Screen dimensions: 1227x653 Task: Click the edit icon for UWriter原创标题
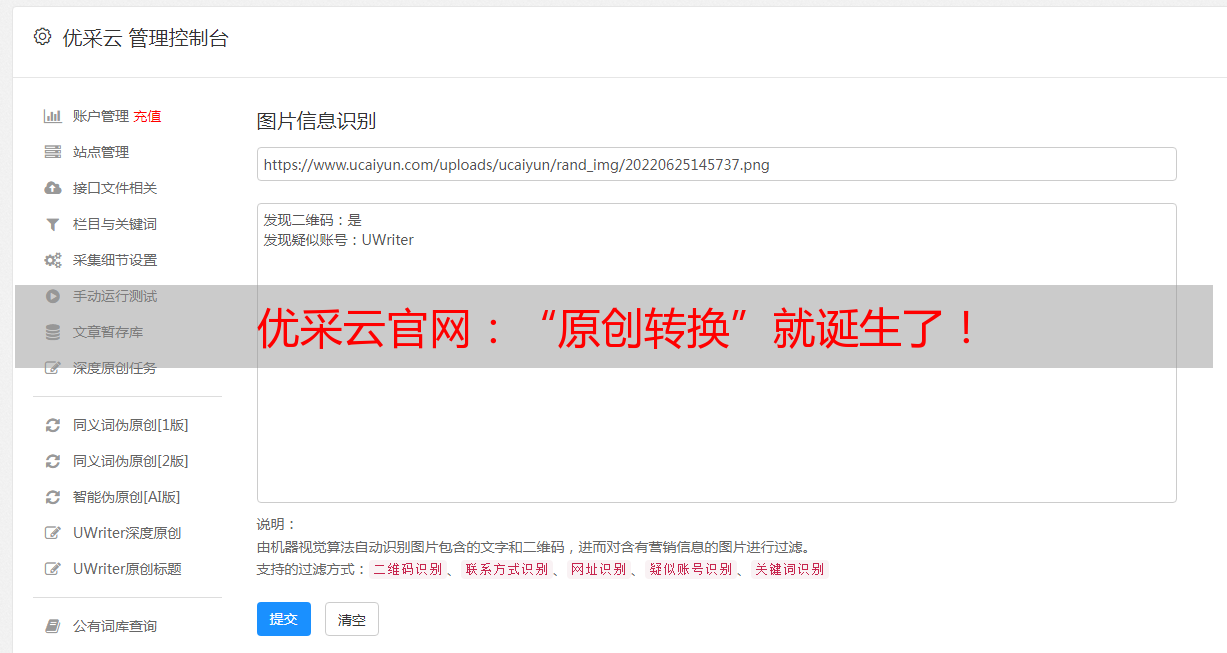53,569
